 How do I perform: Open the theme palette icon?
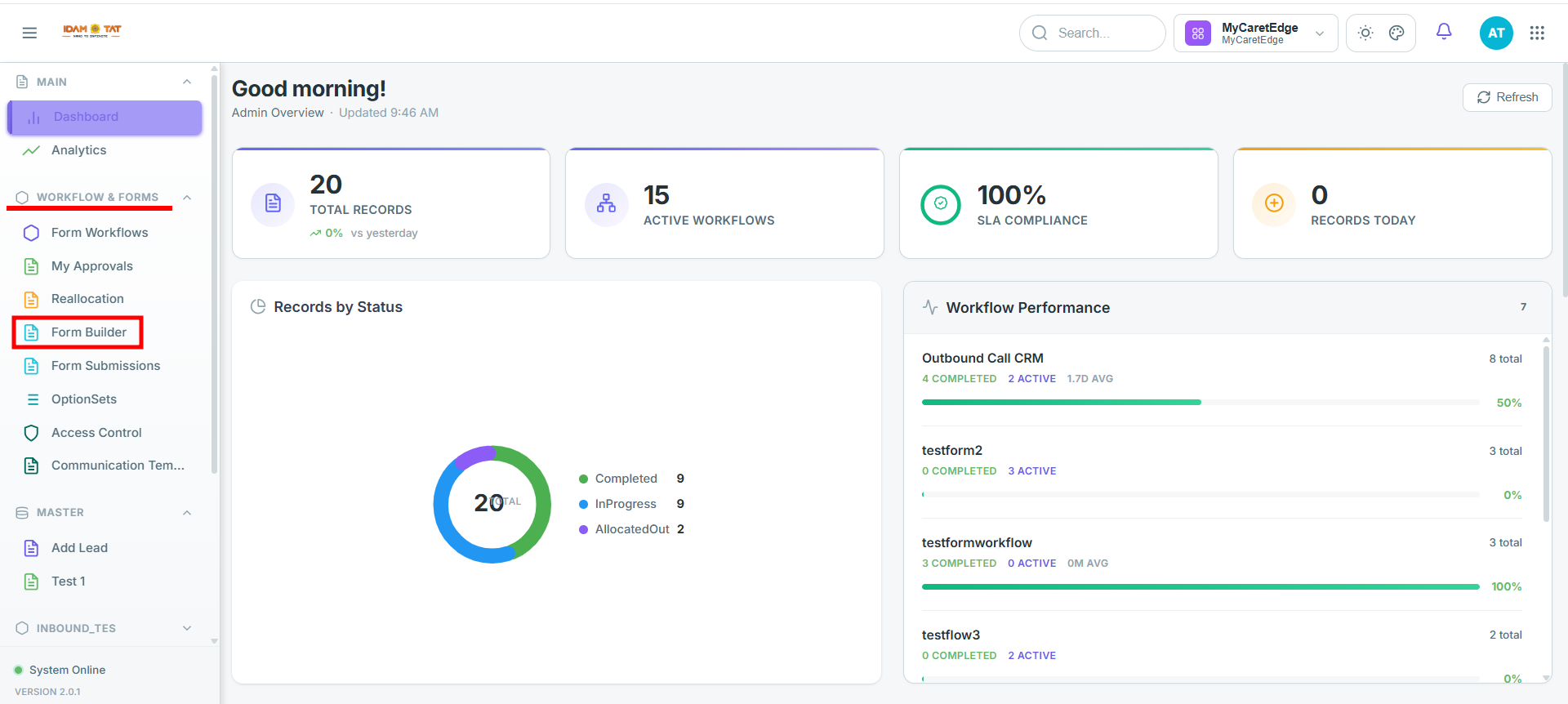(1396, 33)
